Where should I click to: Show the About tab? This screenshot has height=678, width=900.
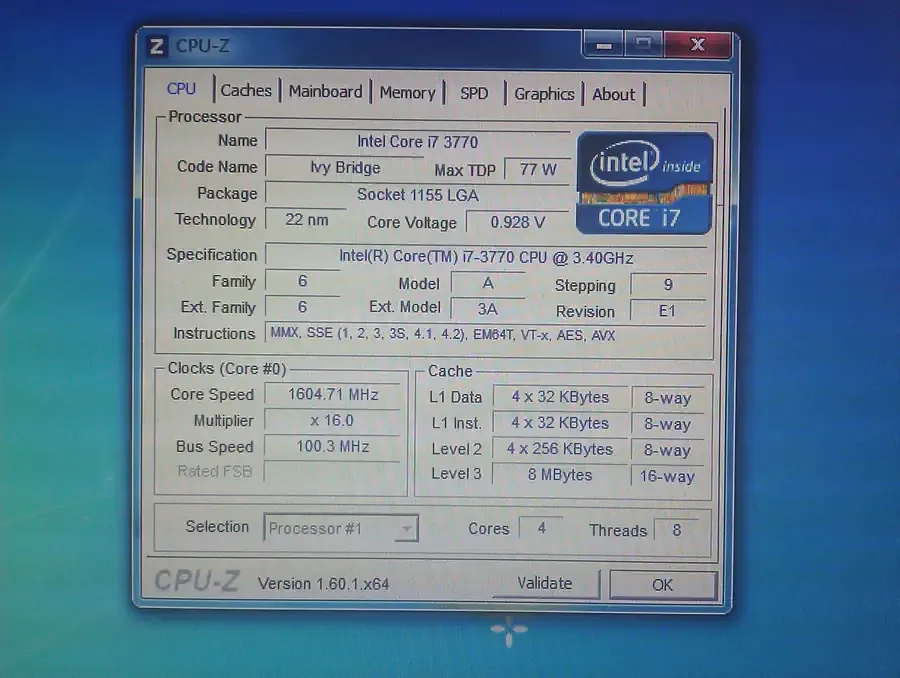point(614,95)
